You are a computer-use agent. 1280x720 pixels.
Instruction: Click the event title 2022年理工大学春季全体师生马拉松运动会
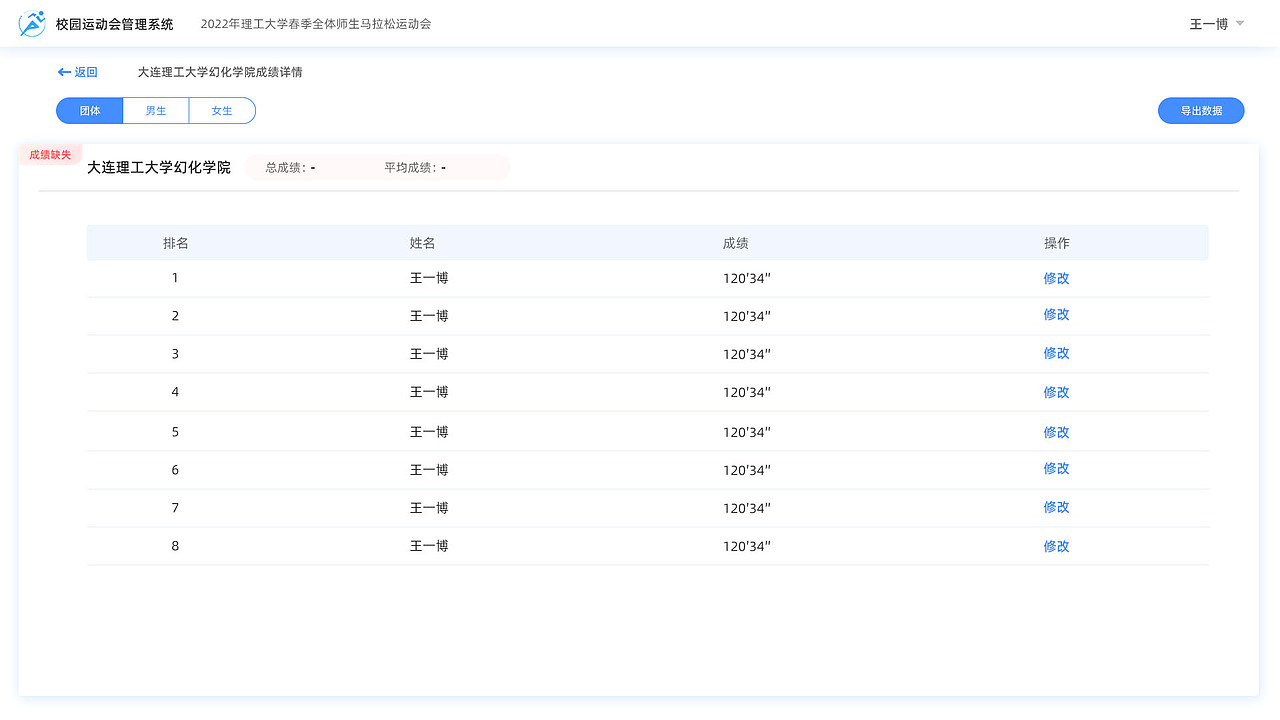click(316, 23)
